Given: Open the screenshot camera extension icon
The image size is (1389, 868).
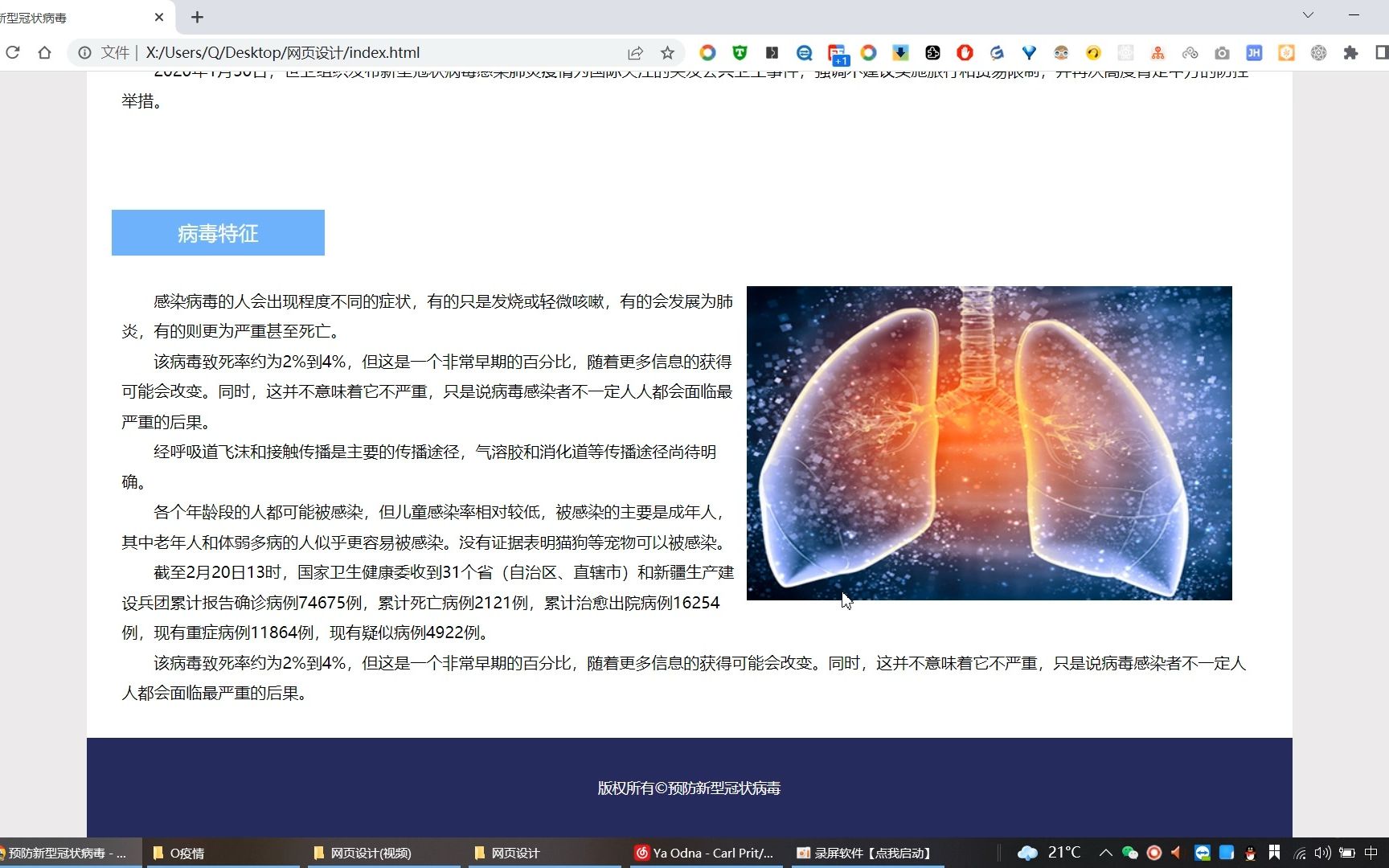Looking at the screenshot, I should coord(1222,53).
